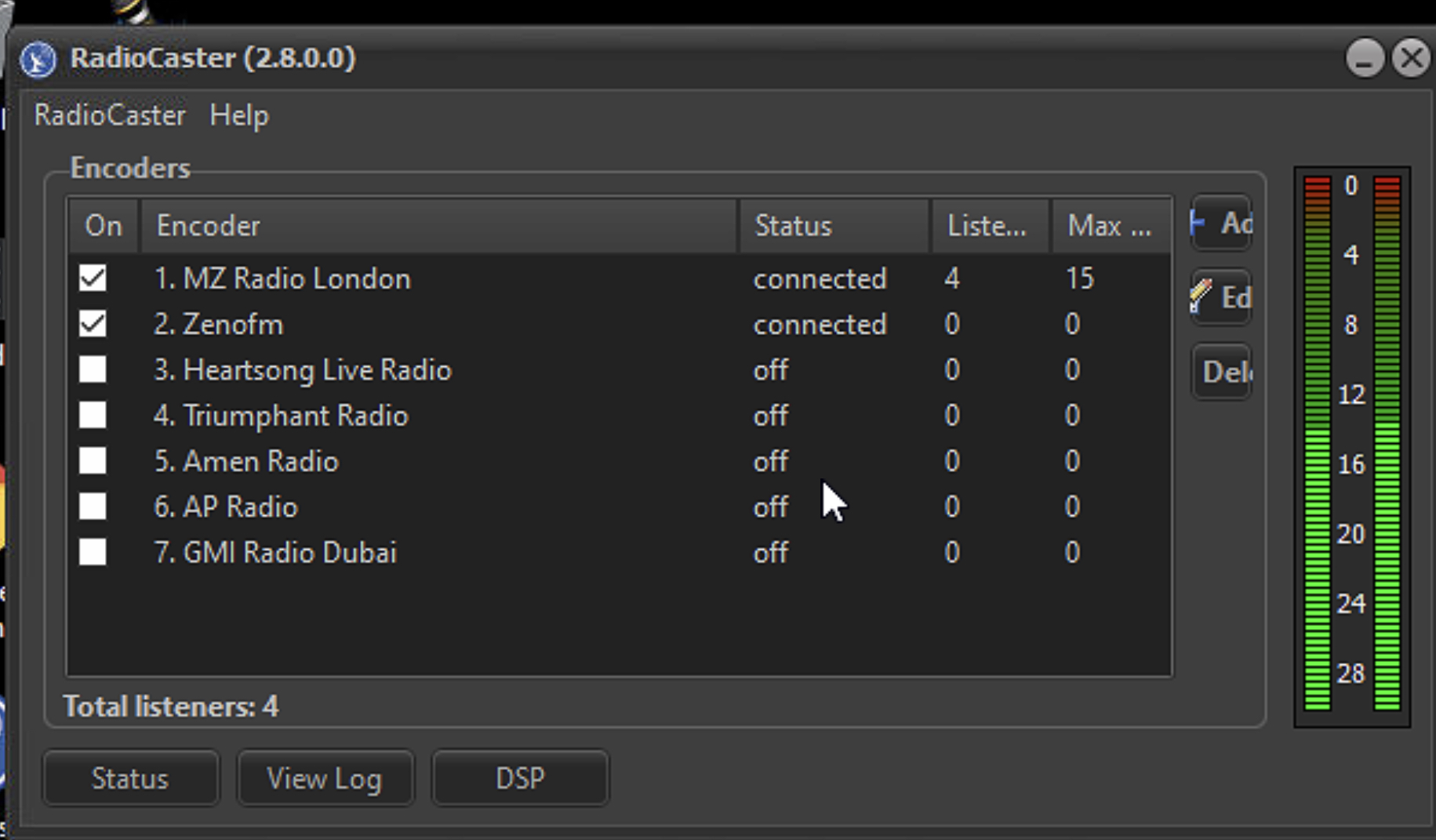Click the Status button
The image size is (1436, 840).
coord(130,778)
